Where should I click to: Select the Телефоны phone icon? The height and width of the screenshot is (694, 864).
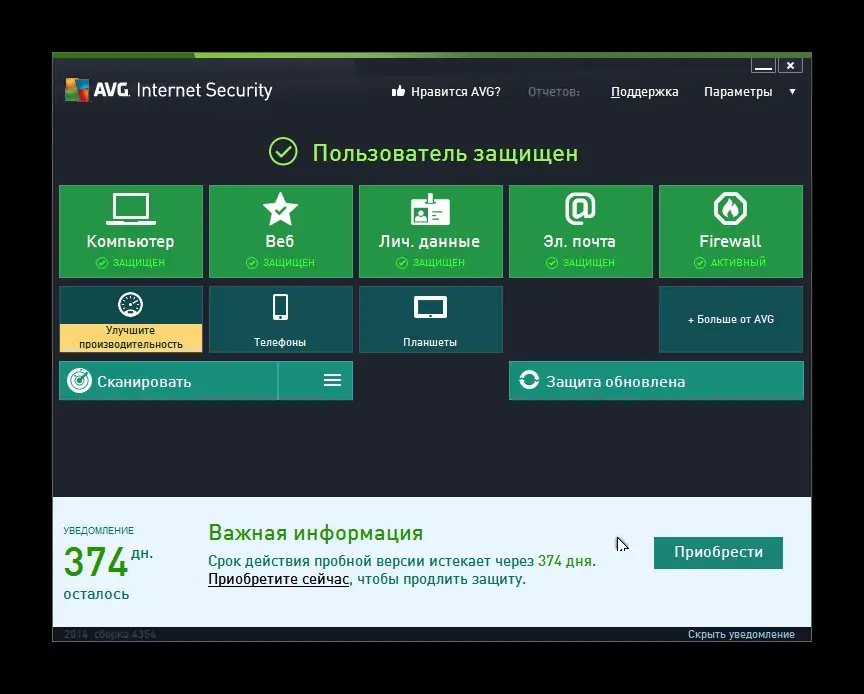coord(280,307)
